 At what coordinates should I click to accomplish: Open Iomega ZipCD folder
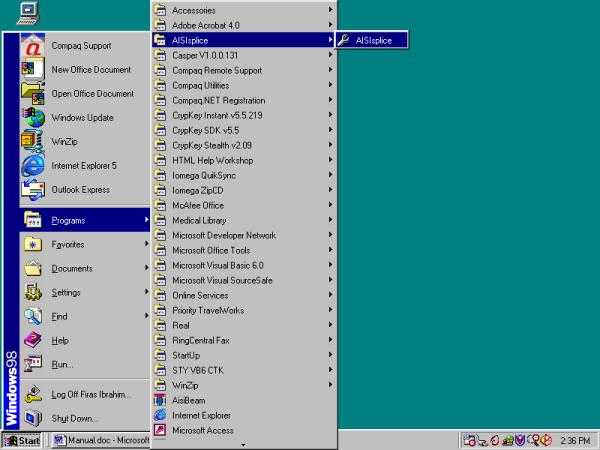pos(244,190)
